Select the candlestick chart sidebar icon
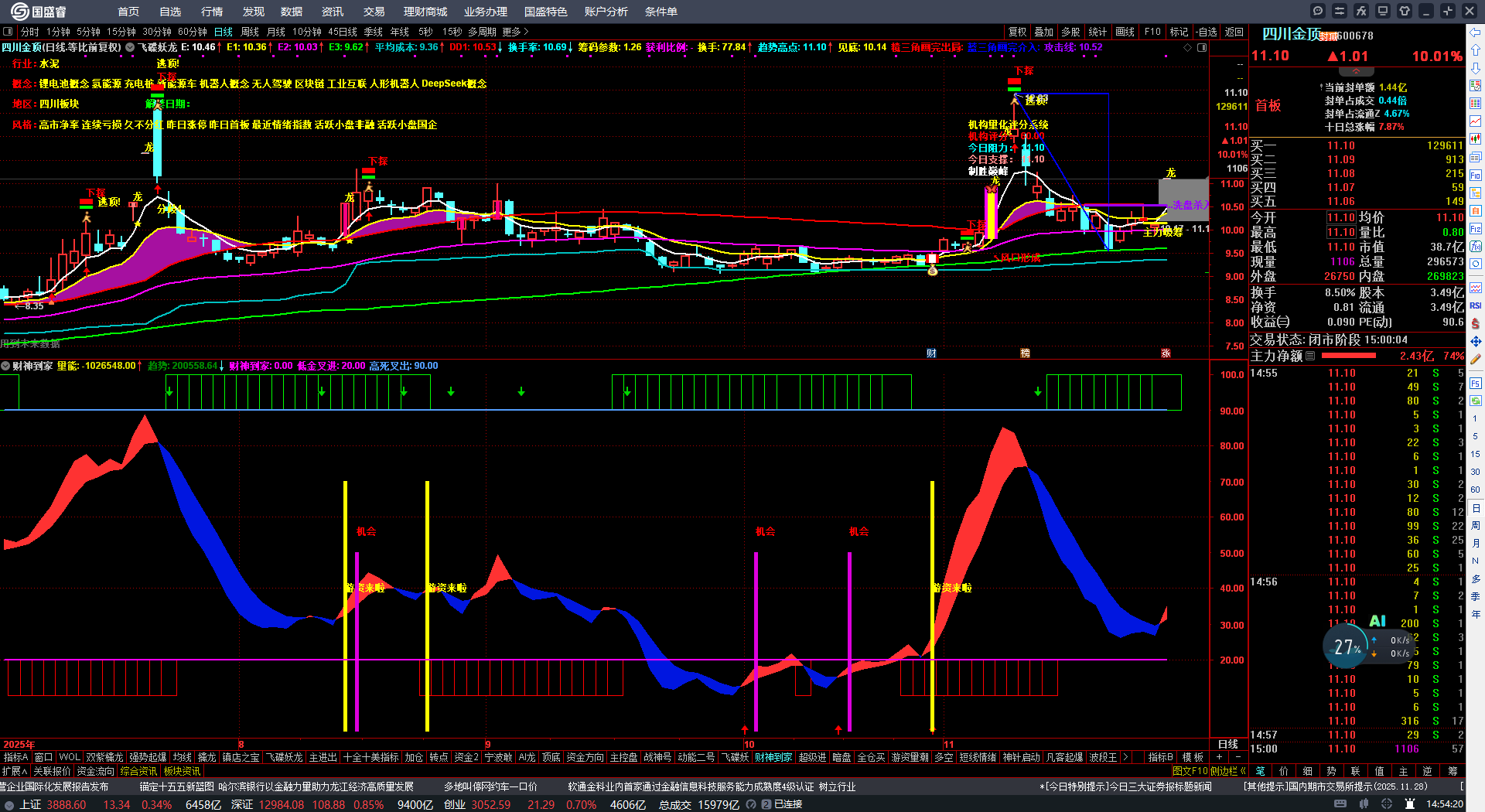This screenshot has width=1485, height=812. tap(1476, 139)
